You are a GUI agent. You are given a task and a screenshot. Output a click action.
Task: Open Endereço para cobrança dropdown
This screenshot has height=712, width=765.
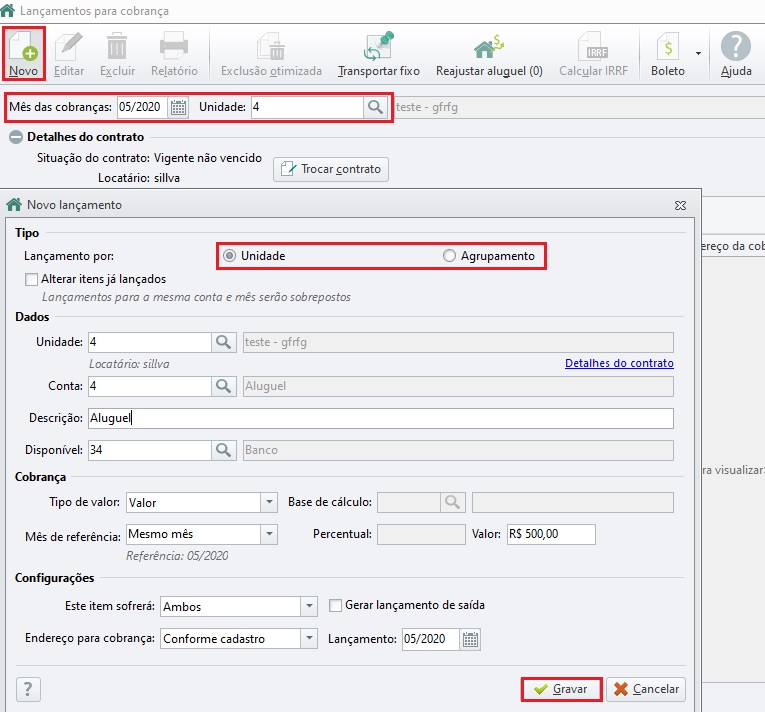coord(309,638)
